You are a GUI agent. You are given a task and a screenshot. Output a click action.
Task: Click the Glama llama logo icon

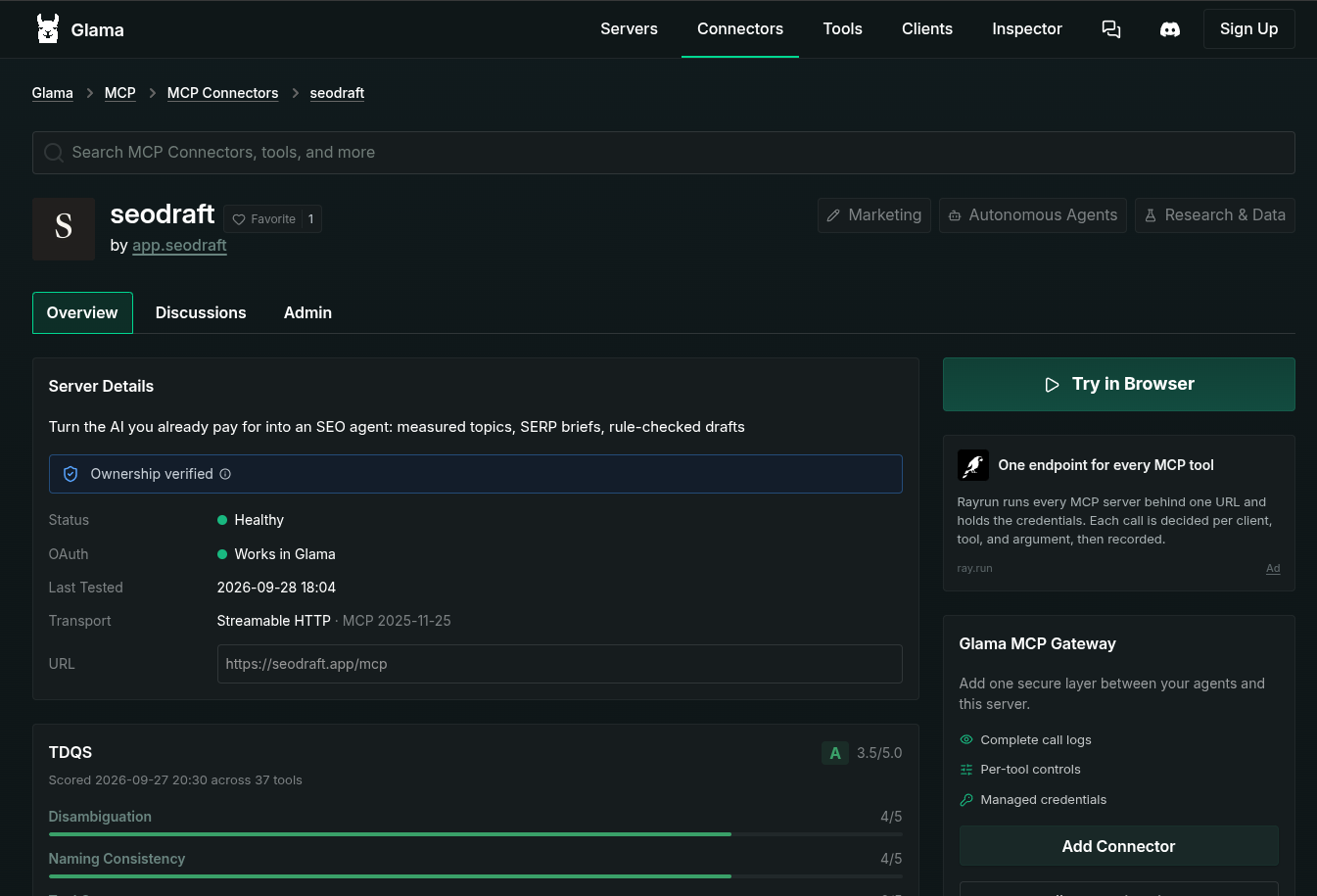tap(48, 29)
